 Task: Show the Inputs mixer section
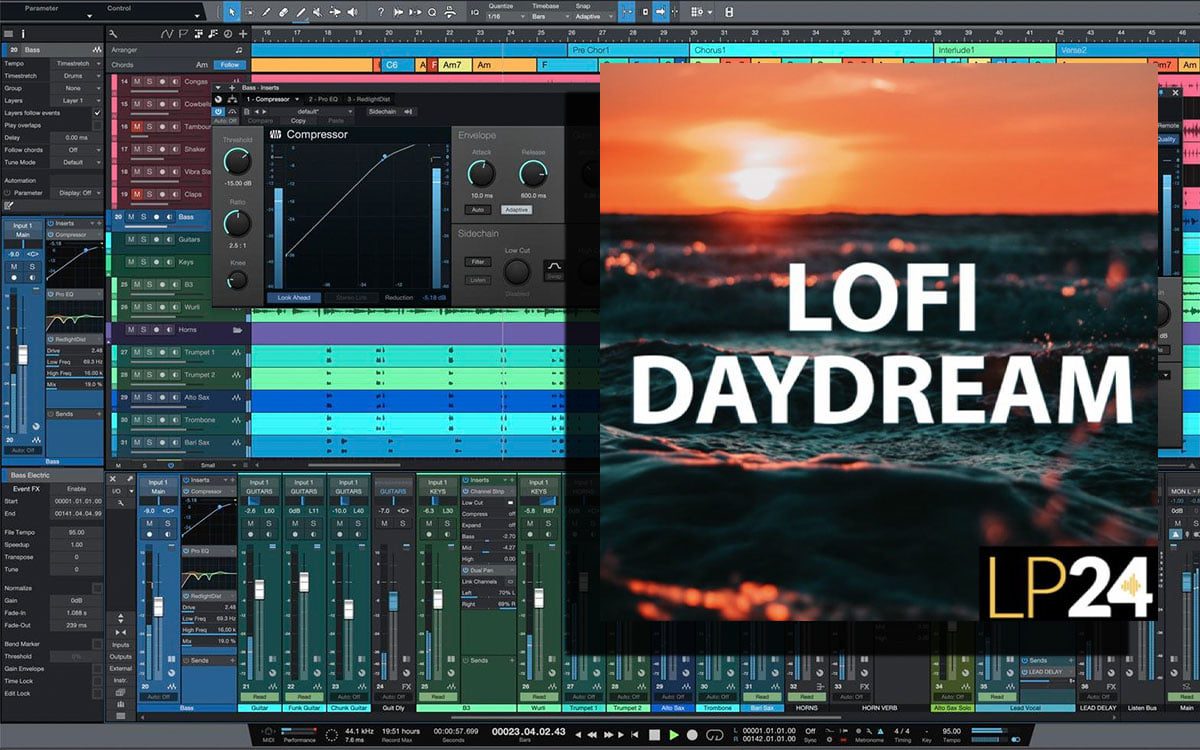121,645
